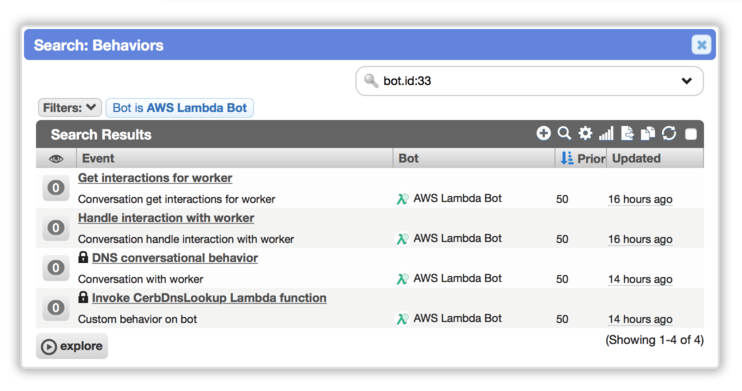The width and height of the screenshot is (742, 391).
Task: Click the copy pages icon in toolbar
Action: coord(648,133)
